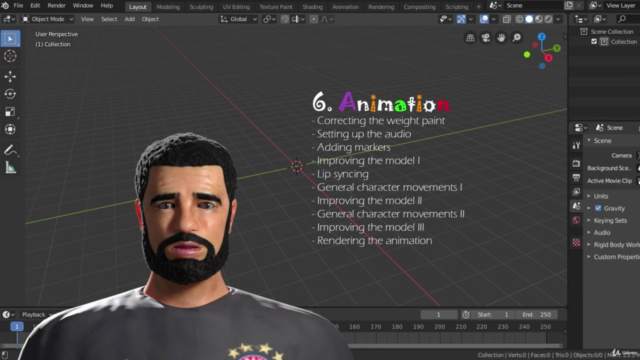Click the Blender logo menu icon

pyautogui.click(x=5, y=6)
